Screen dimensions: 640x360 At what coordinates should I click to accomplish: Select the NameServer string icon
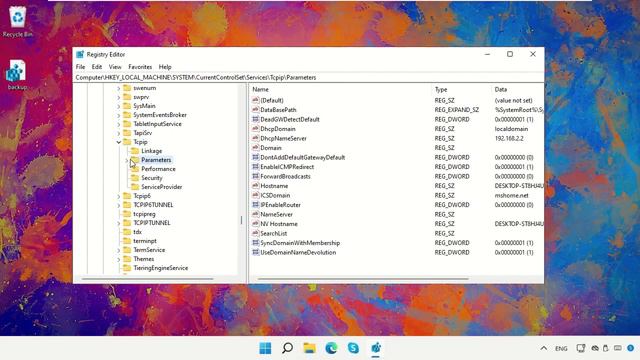(256, 214)
